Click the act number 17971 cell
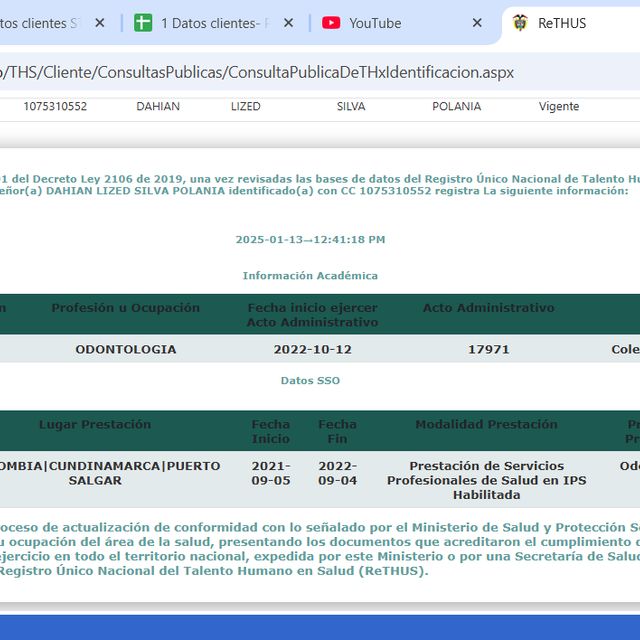The image size is (640, 640). pyautogui.click(x=489, y=349)
